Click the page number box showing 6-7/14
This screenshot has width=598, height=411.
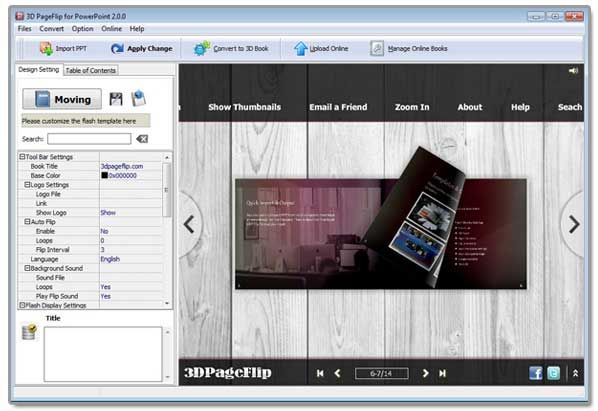381,373
